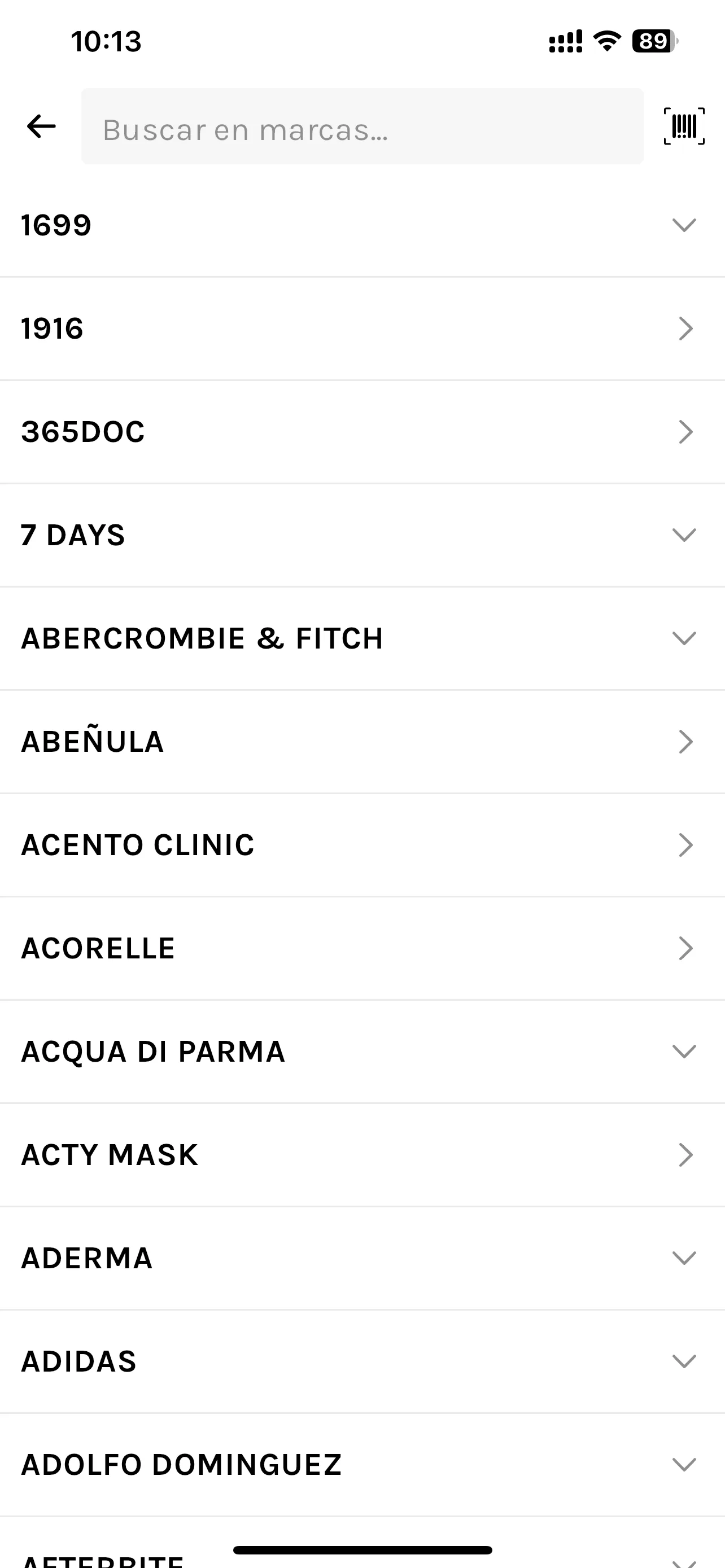Select the 365DOC brand entry
Viewport: 725px width, 1568px height.
pyautogui.click(x=83, y=432)
